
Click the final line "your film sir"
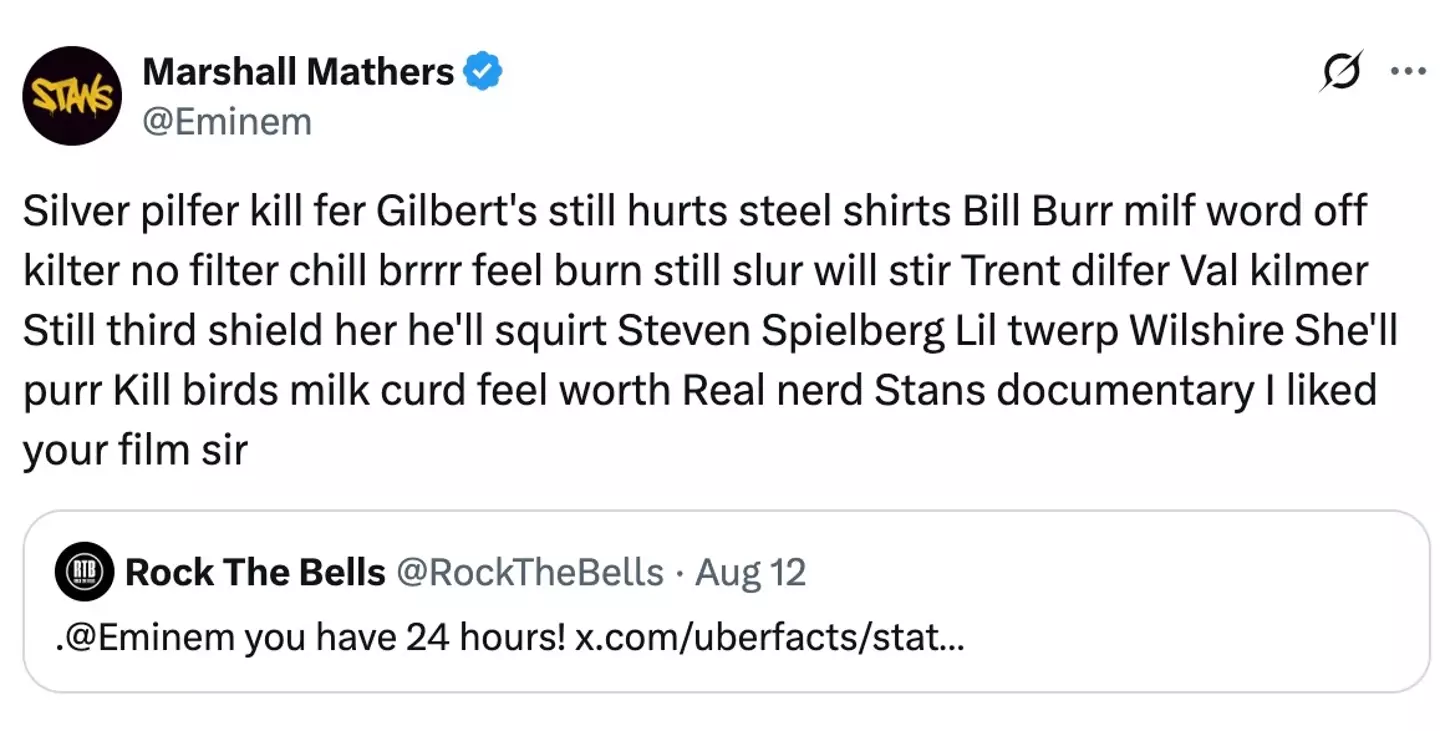tap(134, 451)
